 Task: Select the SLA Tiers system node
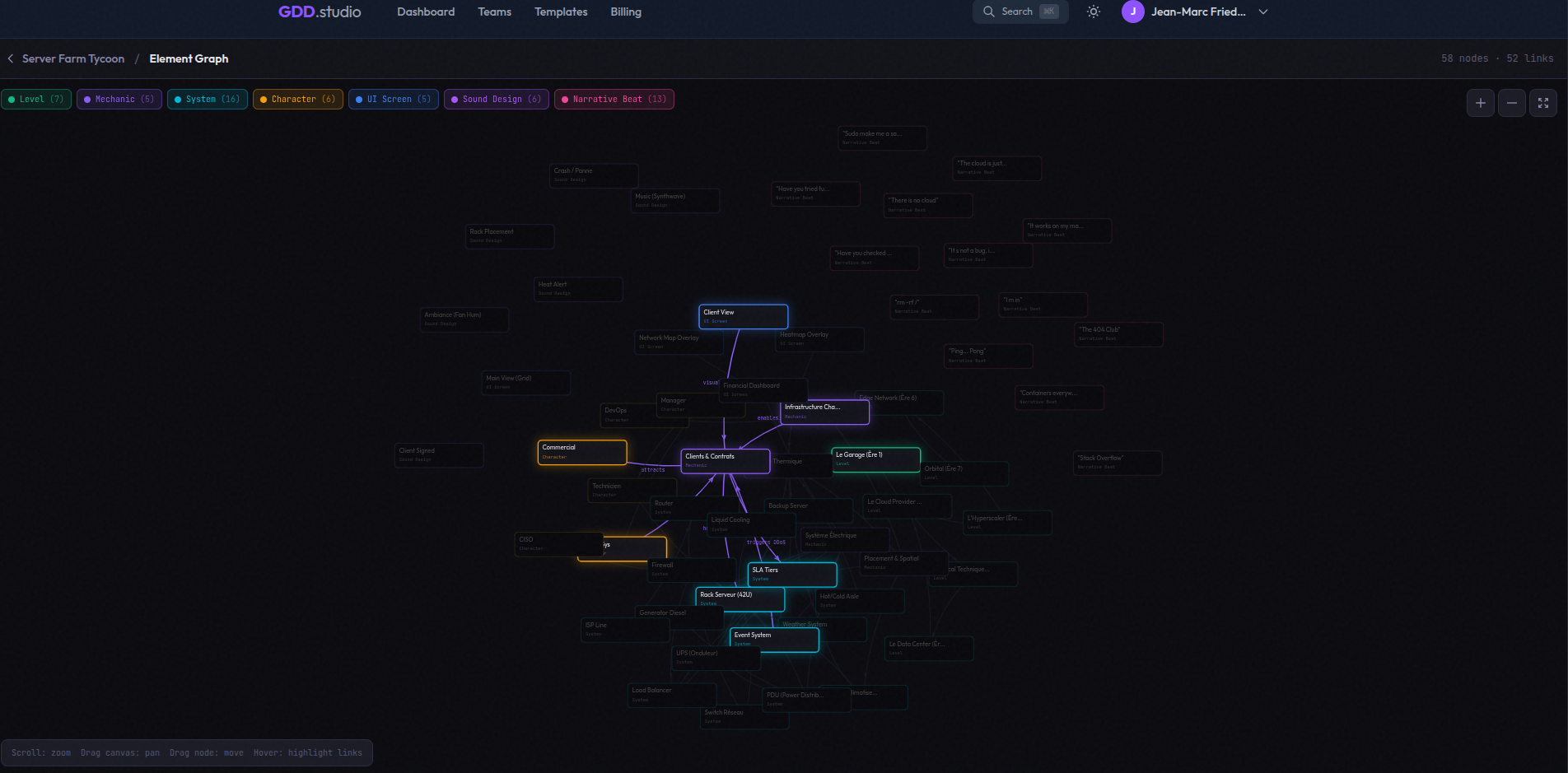point(791,574)
